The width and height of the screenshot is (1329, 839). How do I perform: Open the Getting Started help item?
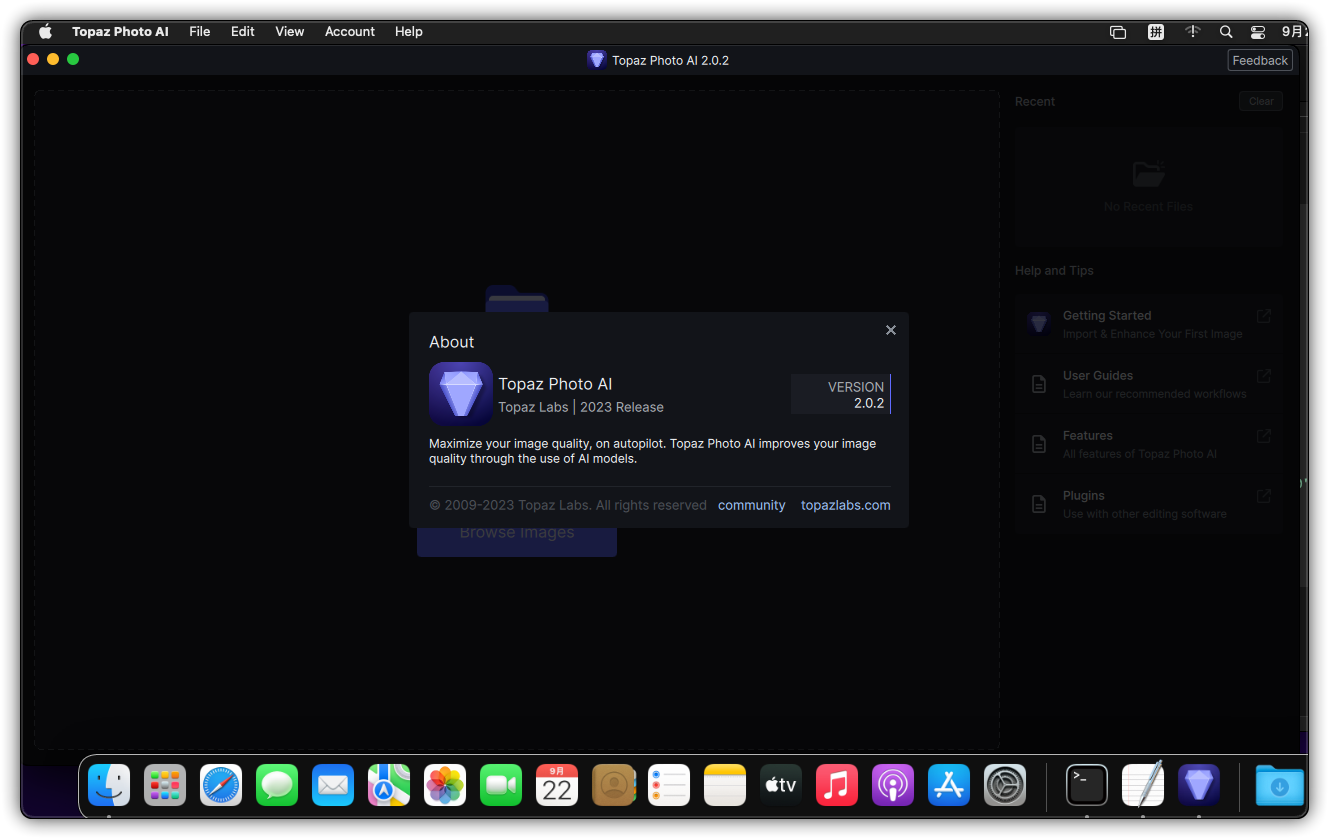tap(1149, 324)
